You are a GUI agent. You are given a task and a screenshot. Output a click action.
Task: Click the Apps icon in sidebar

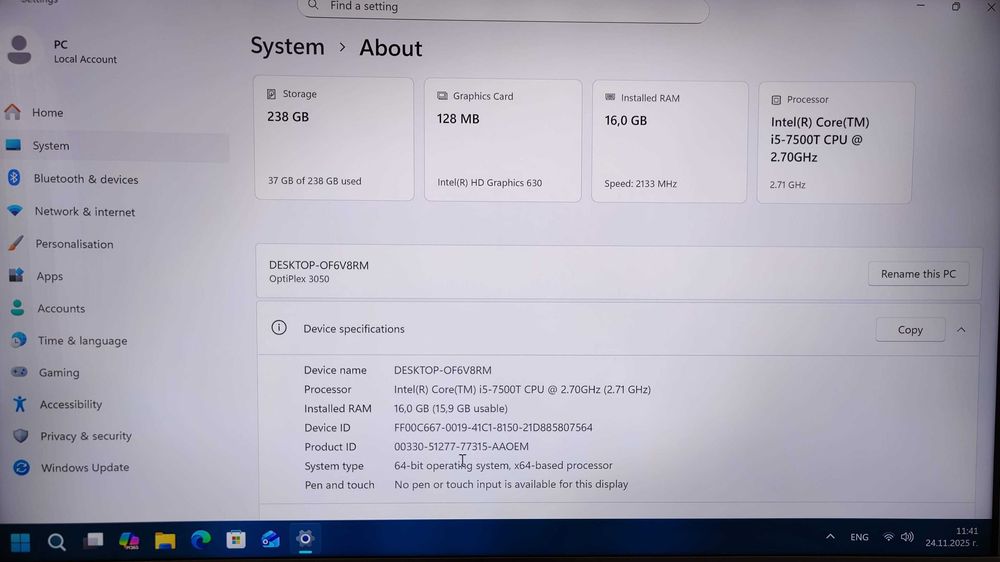[16, 276]
